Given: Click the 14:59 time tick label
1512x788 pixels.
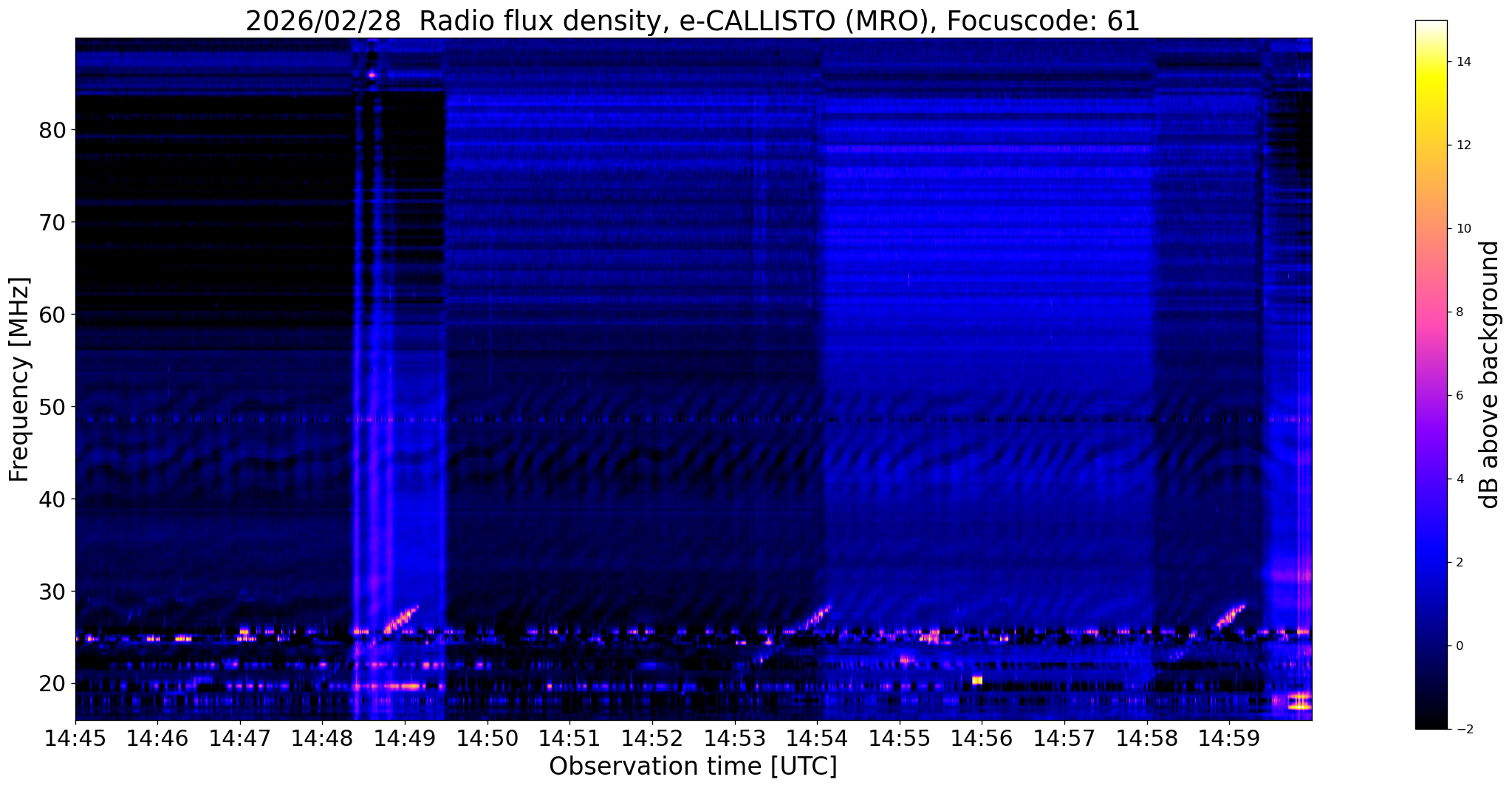Looking at the screenshot, I should [x=1229, y=739].
